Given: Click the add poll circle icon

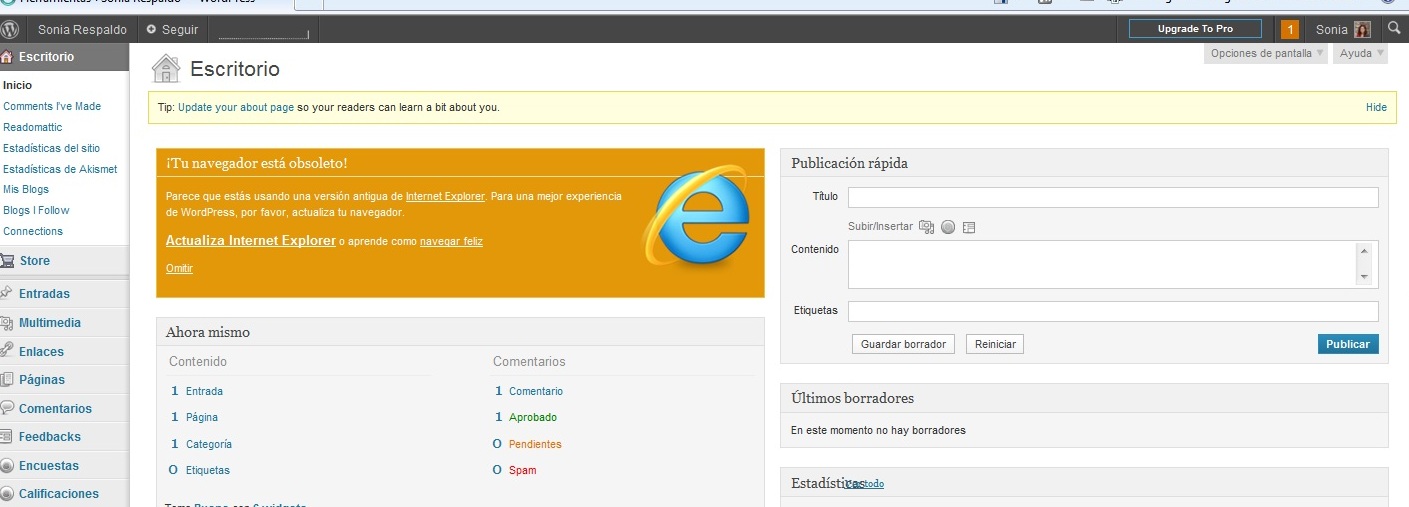Looking at the screenshot, I should point(948,227).
